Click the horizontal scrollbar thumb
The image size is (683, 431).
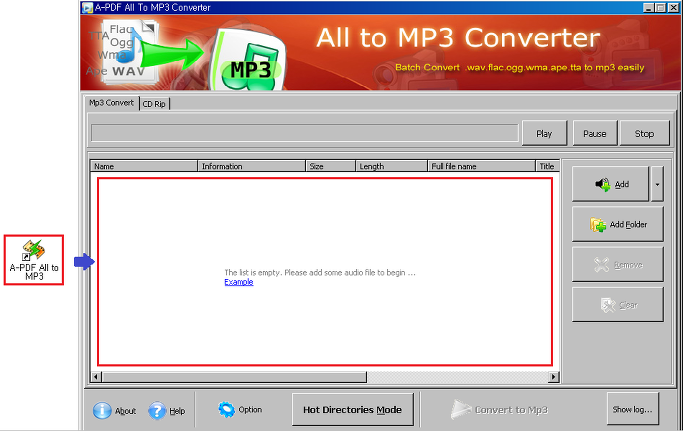pos(234,377)
